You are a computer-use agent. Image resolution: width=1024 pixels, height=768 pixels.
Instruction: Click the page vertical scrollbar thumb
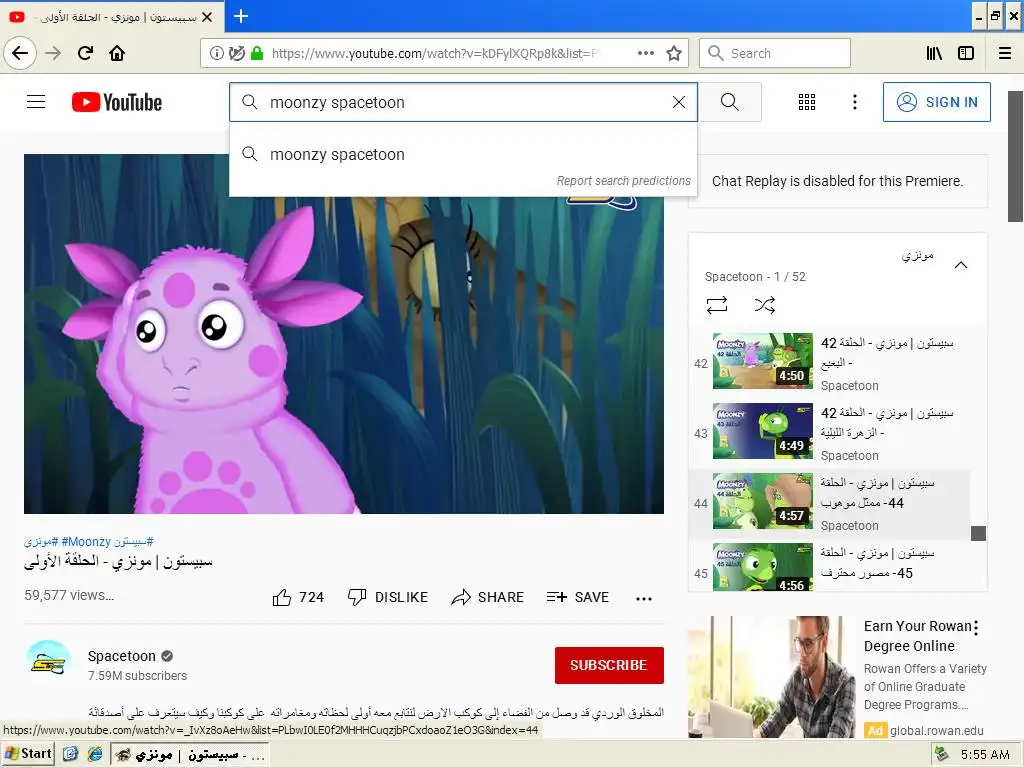point(1016,157)
